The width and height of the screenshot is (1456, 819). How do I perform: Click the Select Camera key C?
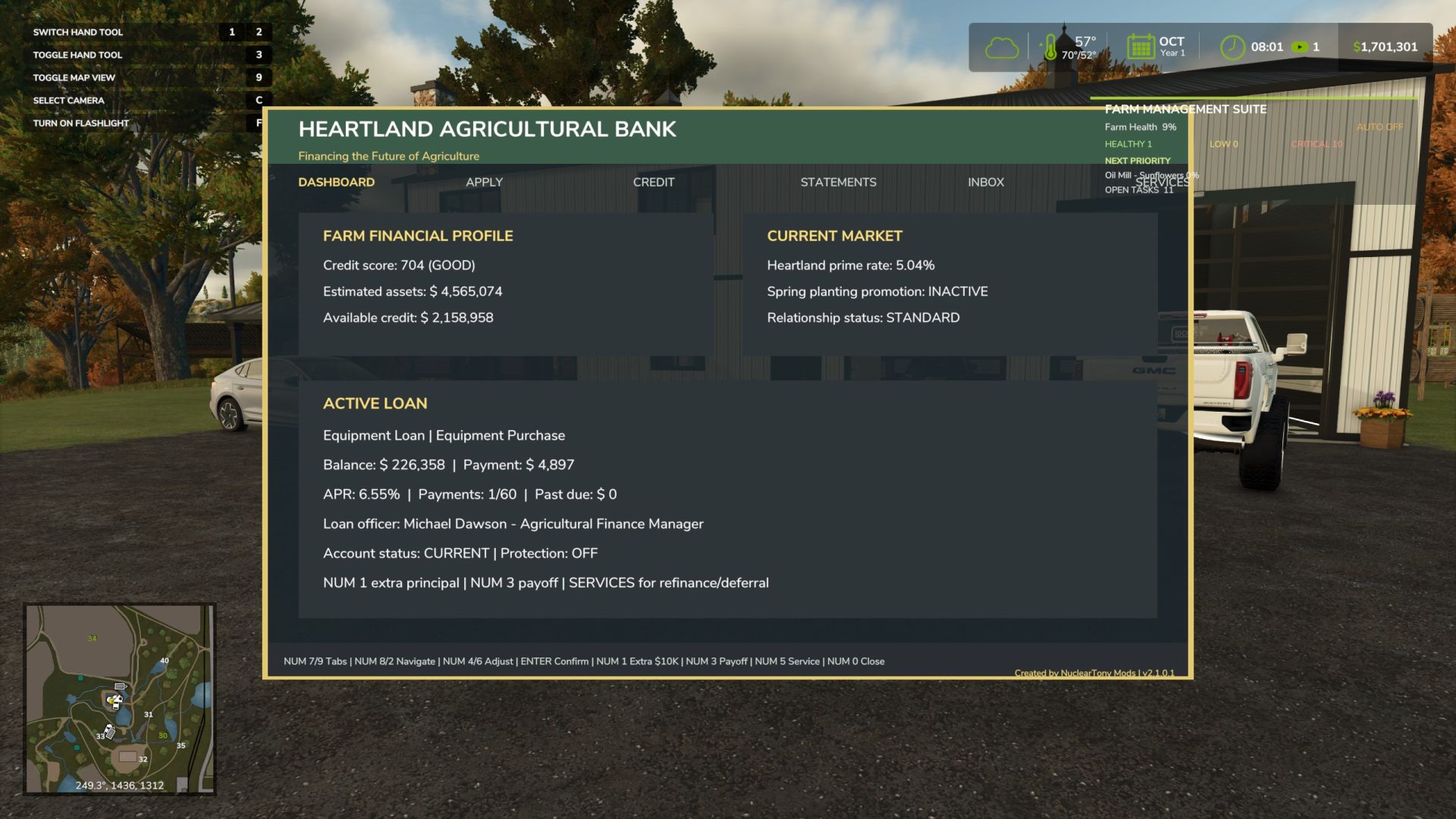[259, 100]
